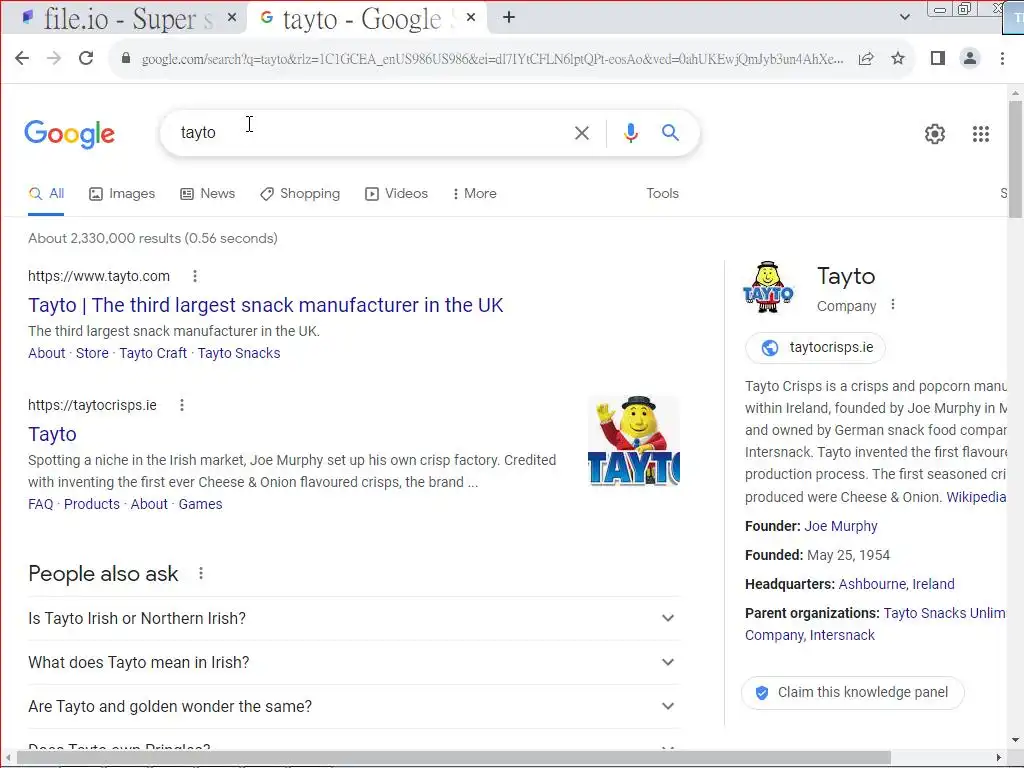This screenshot has width=1024, height=768.
Task: Open the tab search dropdown
Action: pos(904,17)
